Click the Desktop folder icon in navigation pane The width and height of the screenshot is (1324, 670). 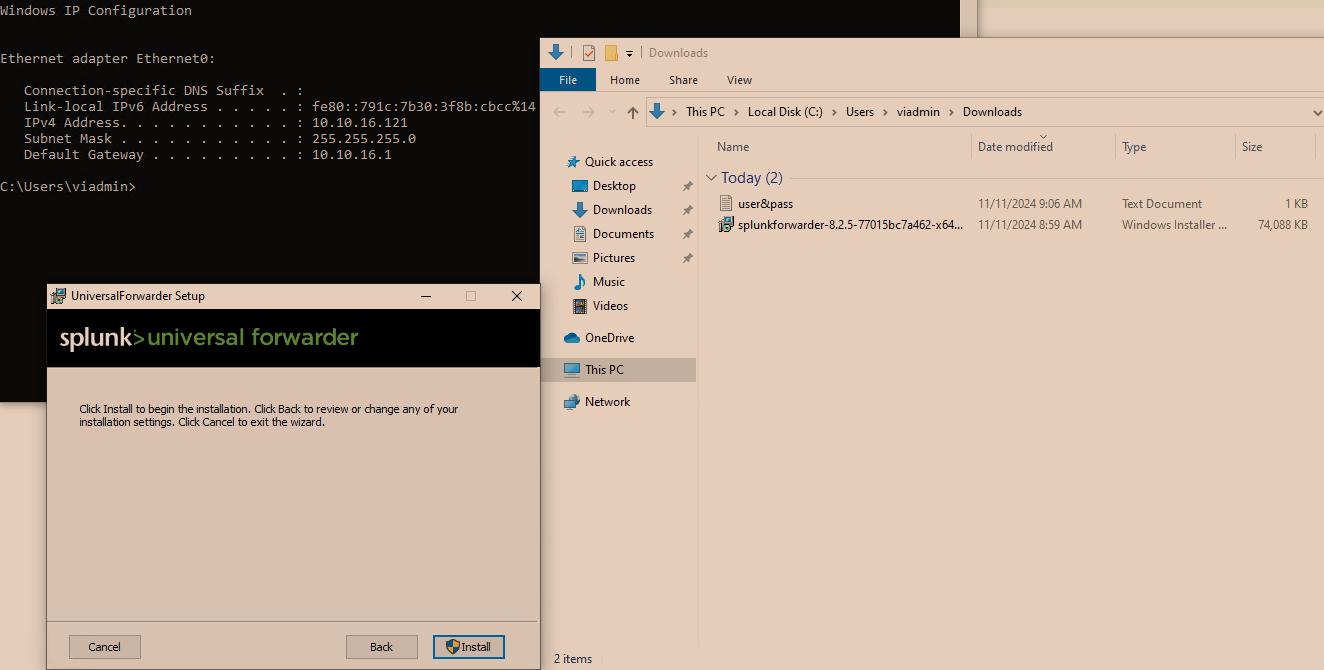tap(580, 186)
